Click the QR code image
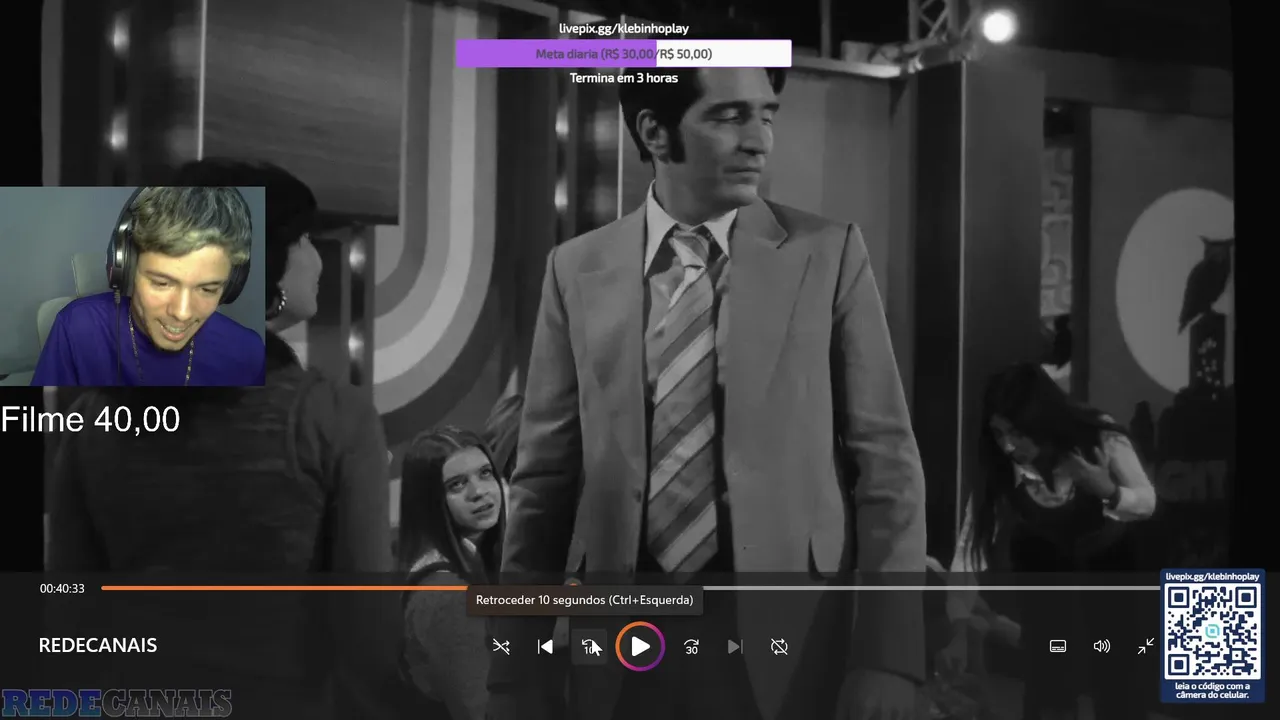Viewport: 1280px width, 720px height. 1212,630
